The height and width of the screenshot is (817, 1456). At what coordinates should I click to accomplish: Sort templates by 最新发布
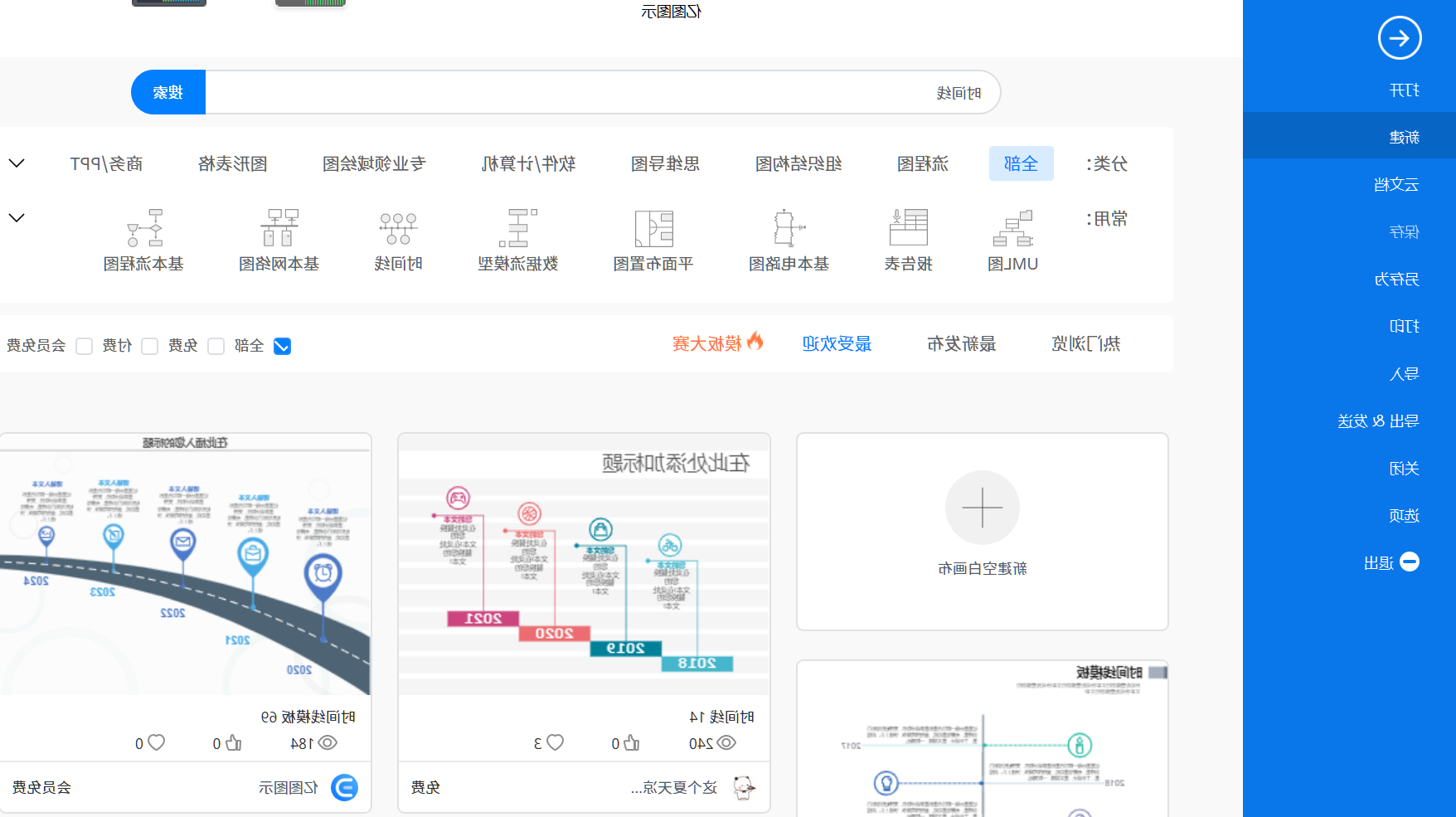point(962,343)
